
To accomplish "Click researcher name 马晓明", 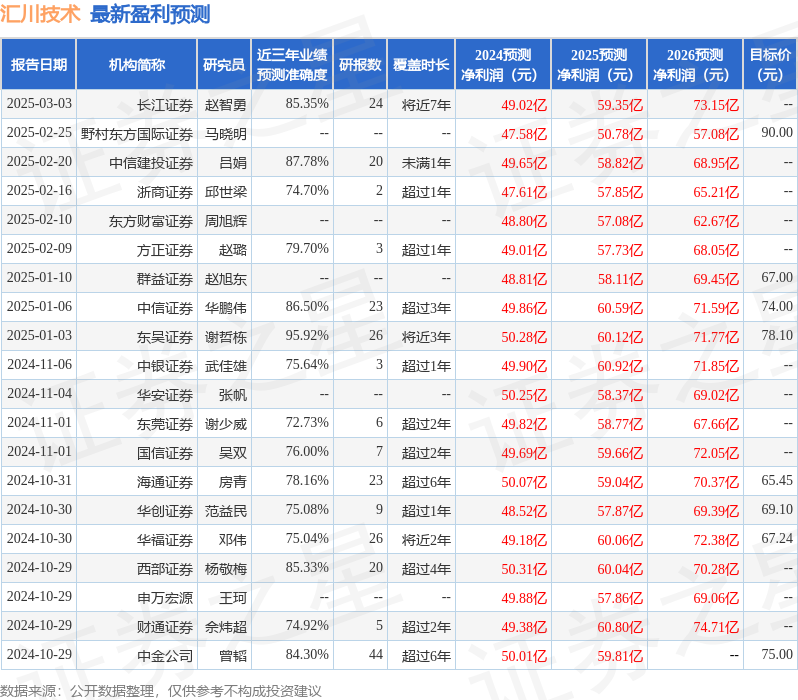I will click(x=225, y=134).
